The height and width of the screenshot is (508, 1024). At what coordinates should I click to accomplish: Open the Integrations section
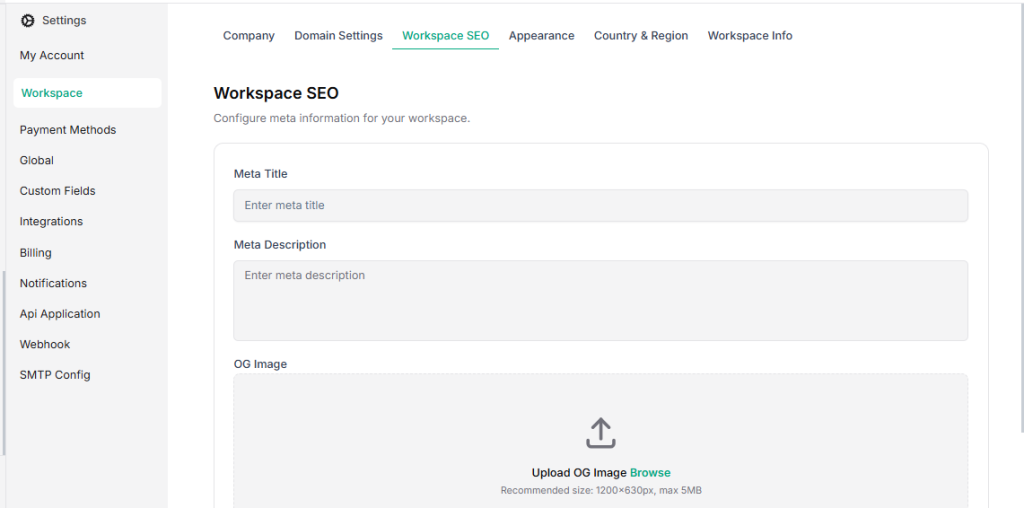coord(51,222)
